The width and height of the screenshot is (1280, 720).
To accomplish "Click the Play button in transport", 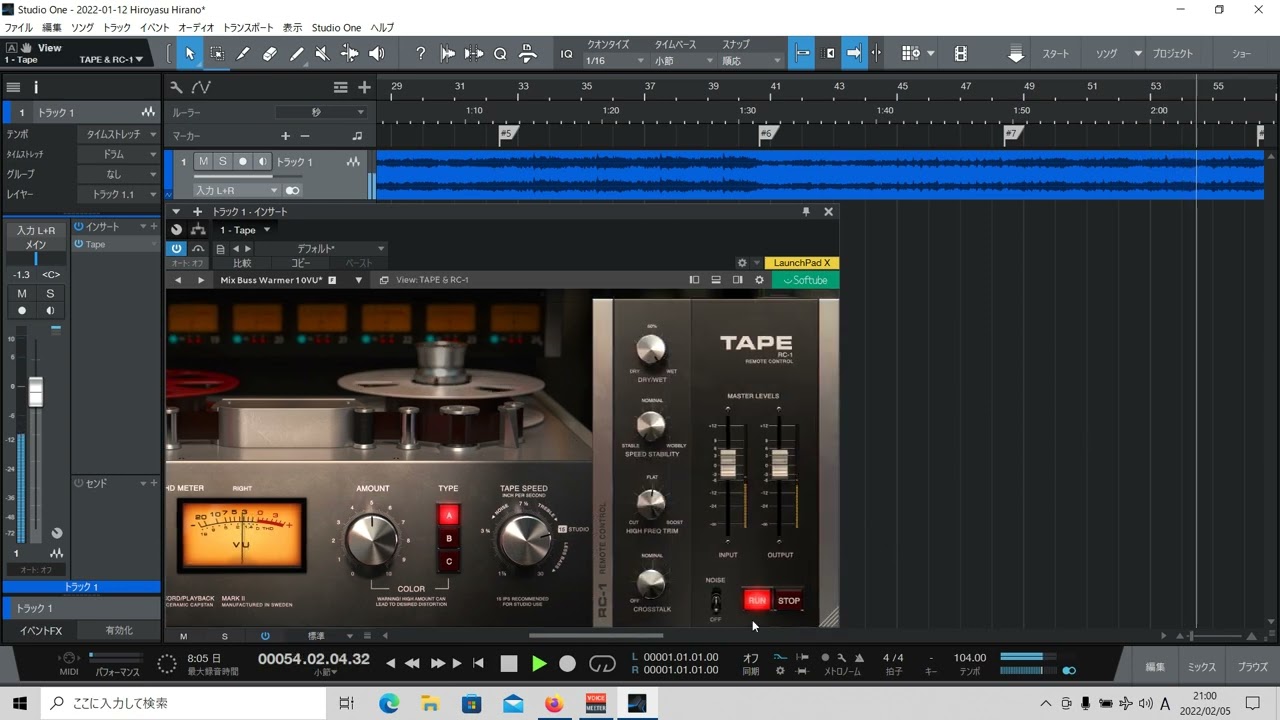I will 539,663.
